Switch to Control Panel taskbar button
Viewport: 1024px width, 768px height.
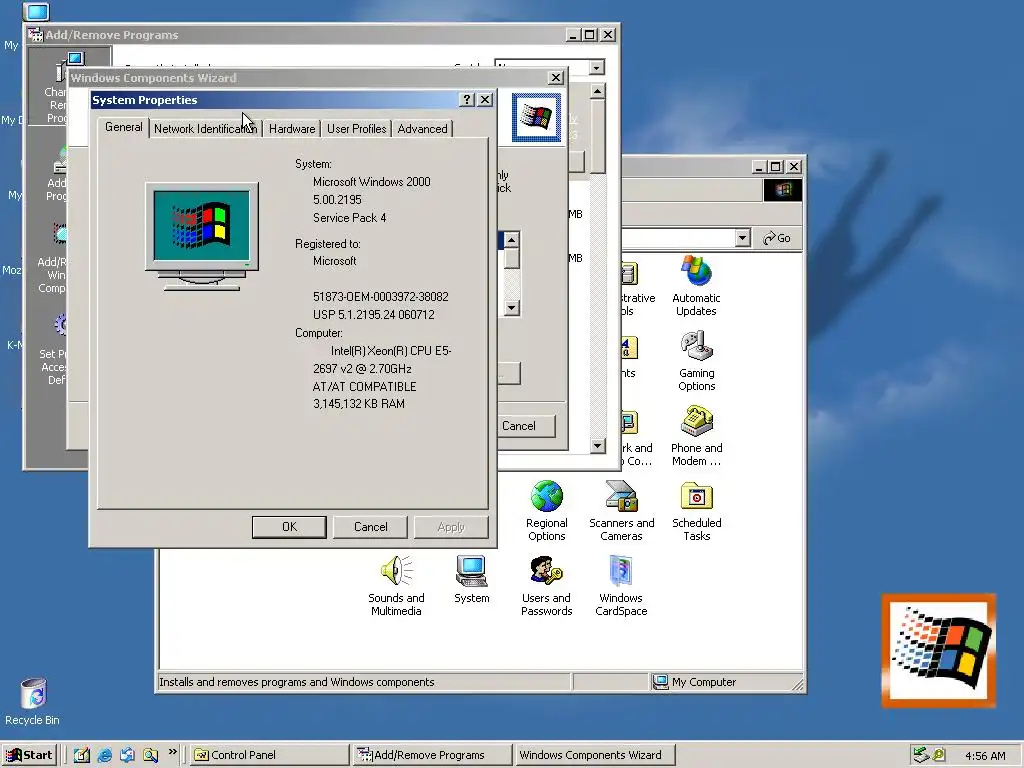[270, 755]
